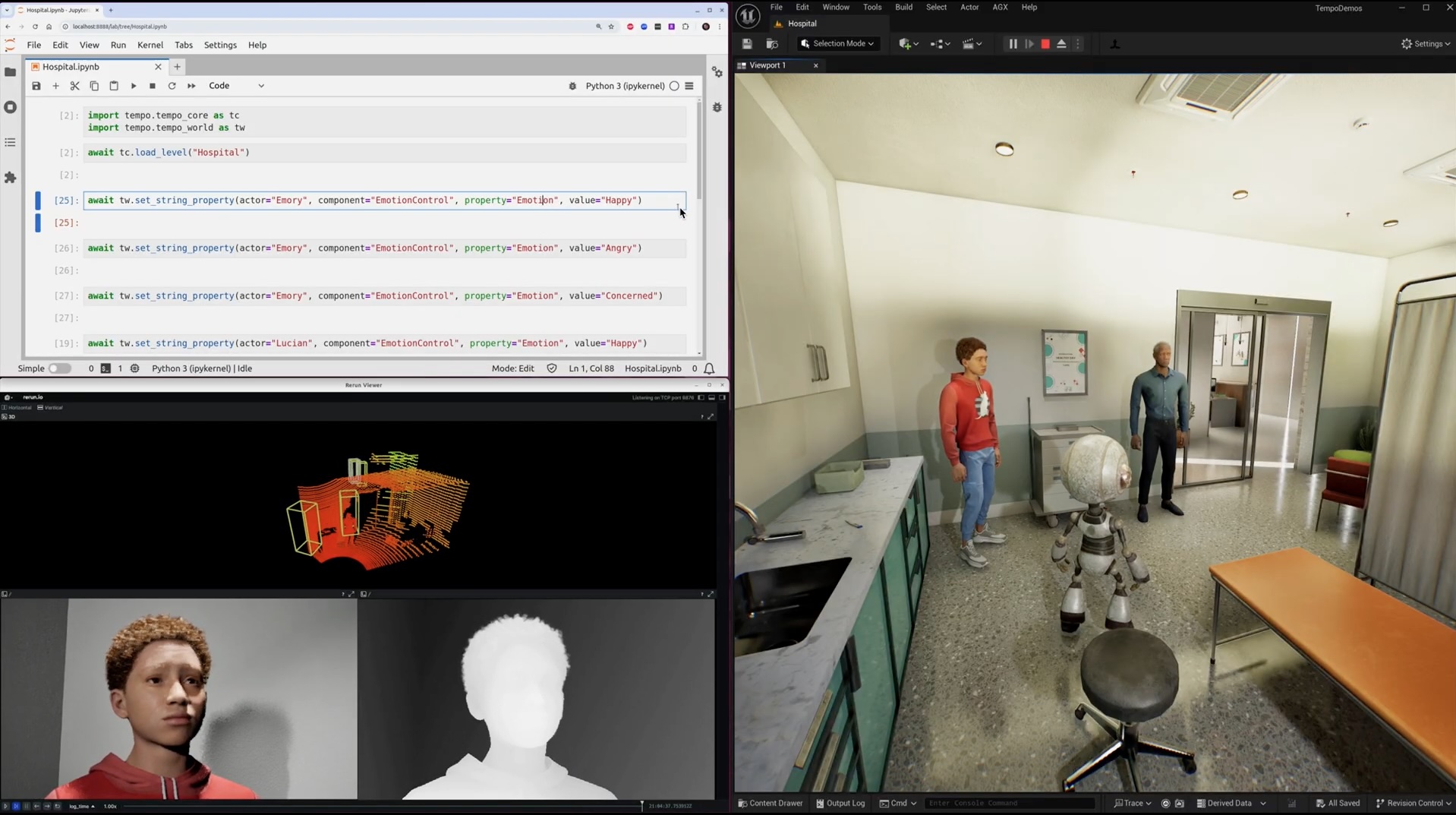Save the current Unreal level

click(747, 44)
